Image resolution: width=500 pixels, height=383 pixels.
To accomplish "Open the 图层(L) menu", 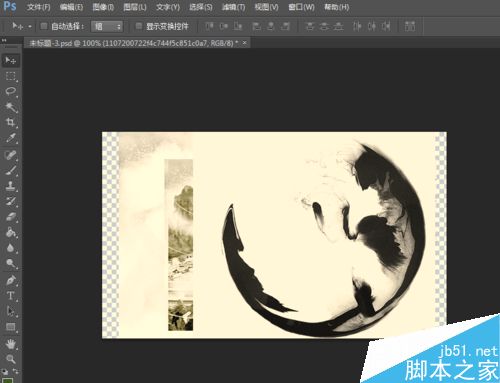I will coord(135,7).
